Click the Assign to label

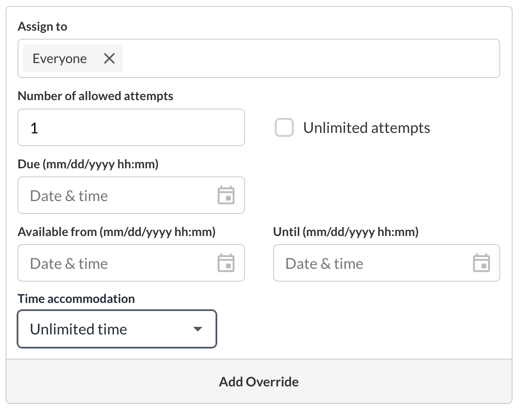coord(42,26)
